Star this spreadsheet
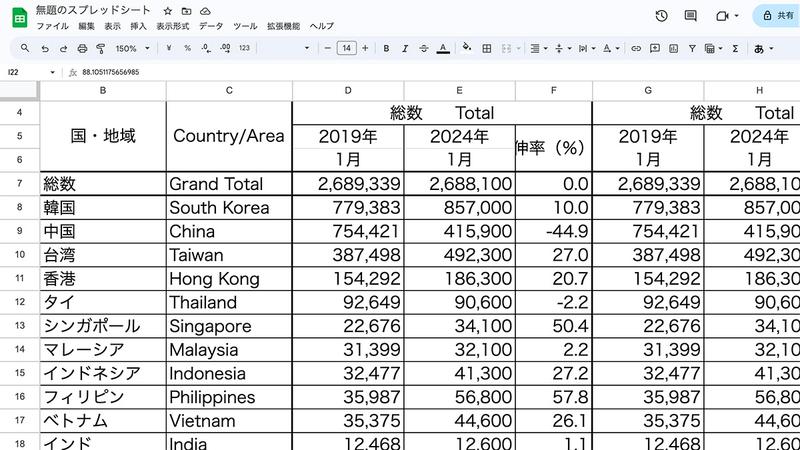This screenshot has height=450, width=800. coord(168,10)
